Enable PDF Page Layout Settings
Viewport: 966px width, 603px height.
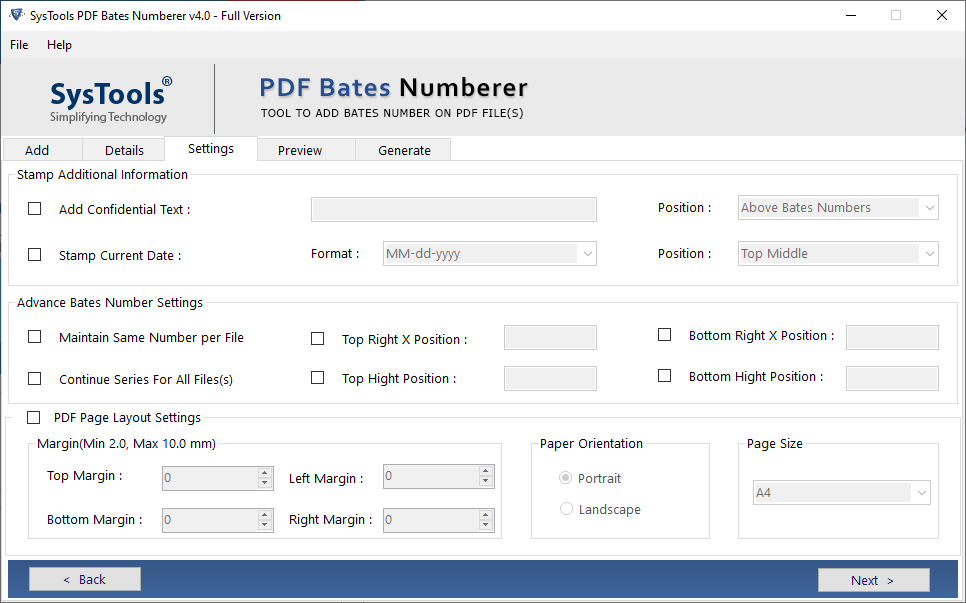33,417
